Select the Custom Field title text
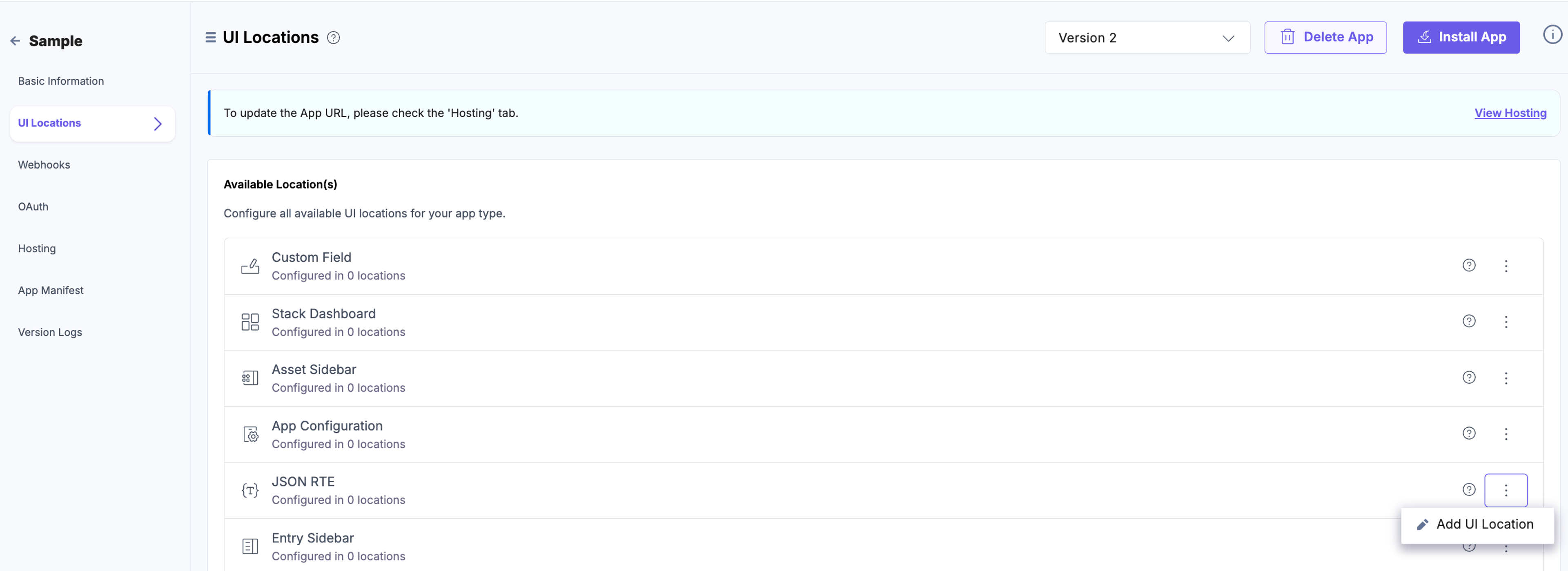Screen dimensions: 1568x571 click(311, 258)
